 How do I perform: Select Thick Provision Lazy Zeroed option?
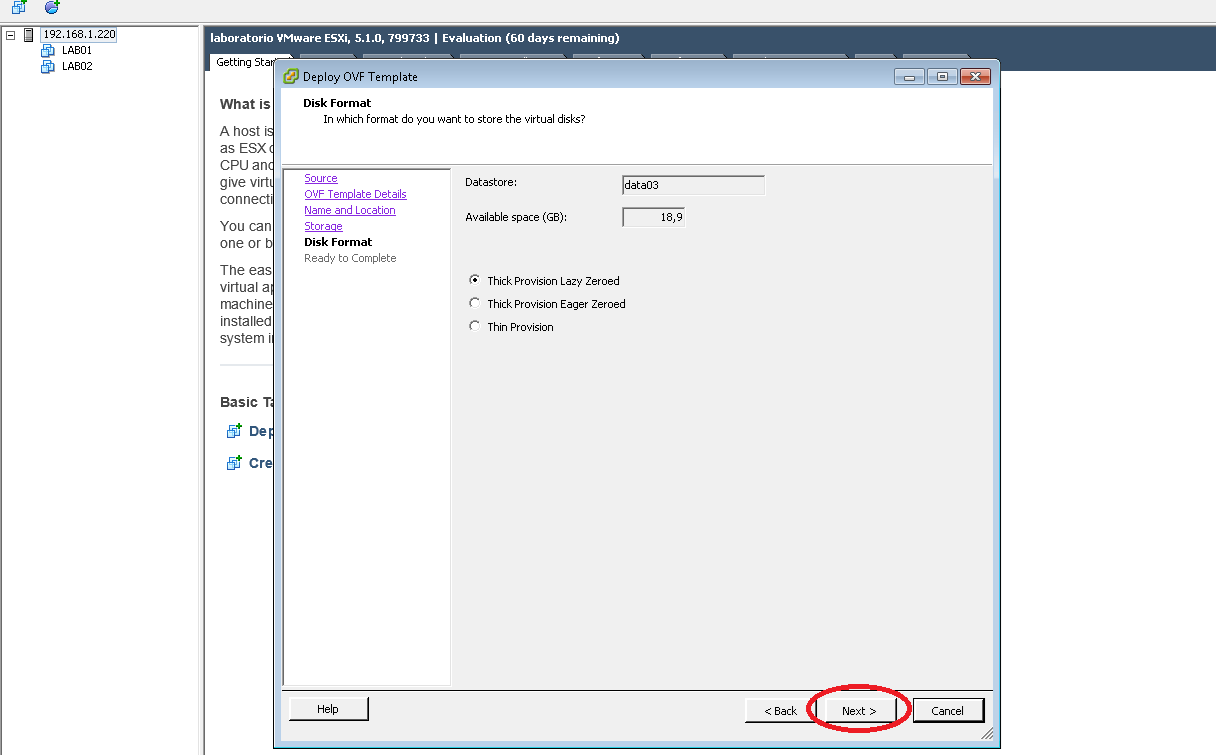[x=544, y=281]
